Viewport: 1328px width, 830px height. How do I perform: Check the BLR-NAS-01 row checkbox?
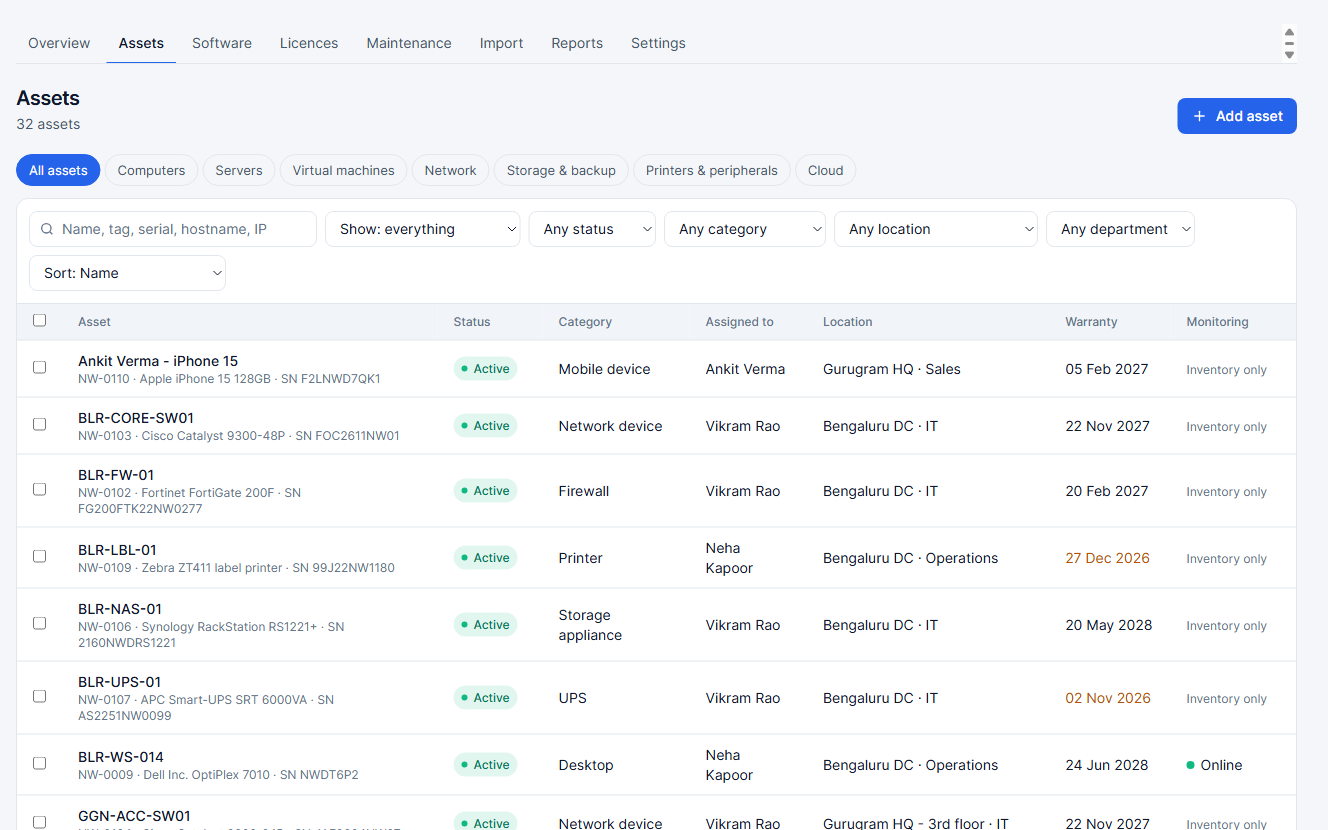click(x=40, y=624)
